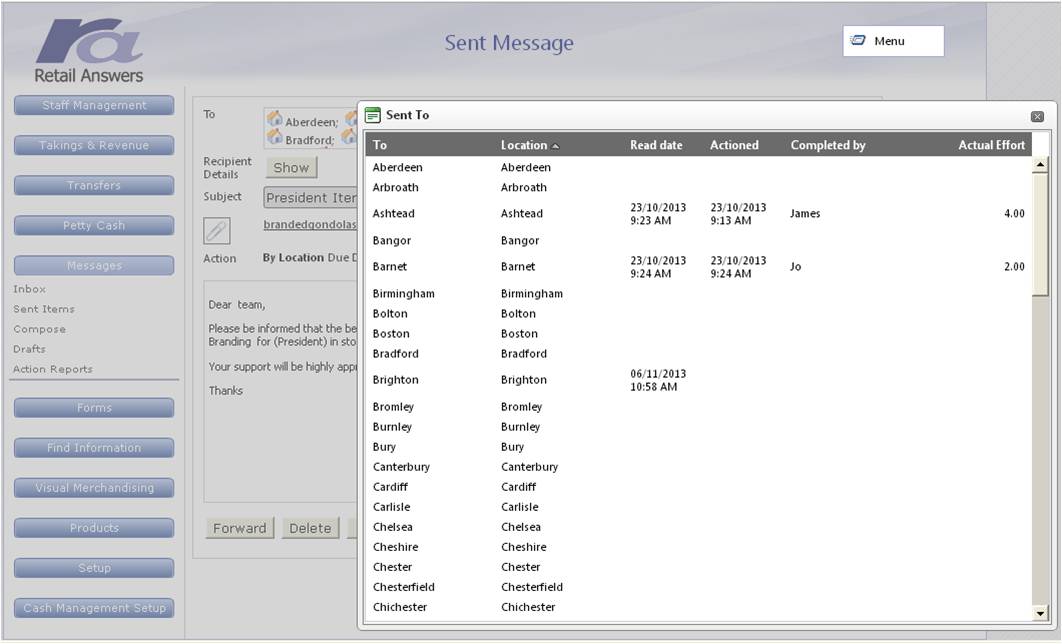1062x644 pixels.
Task: Sort by the To column header
Action: click(380, 145)
